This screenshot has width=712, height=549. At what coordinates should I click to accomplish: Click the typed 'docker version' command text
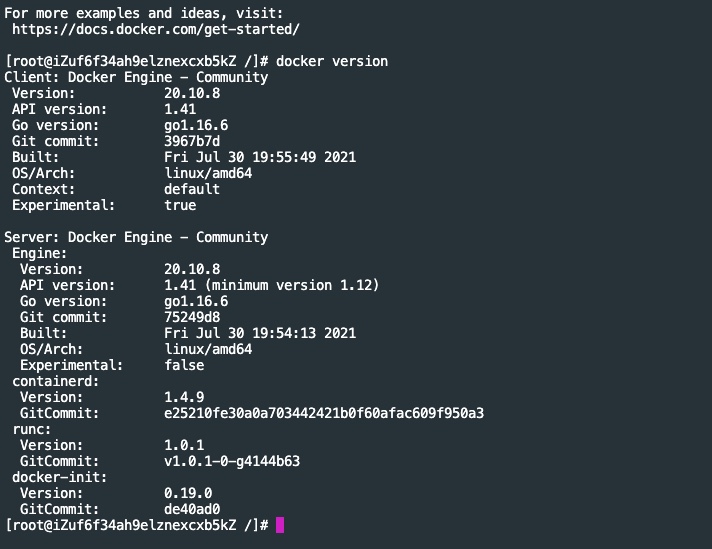pyautogui.click(x=332, y=61)
